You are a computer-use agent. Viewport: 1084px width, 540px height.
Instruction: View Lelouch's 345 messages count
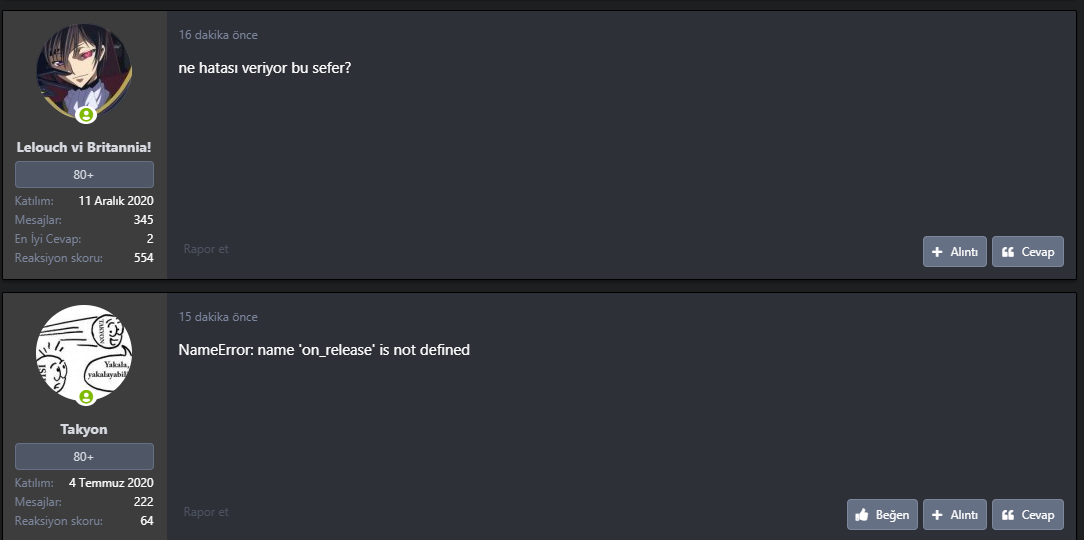(x=143, y=219)
